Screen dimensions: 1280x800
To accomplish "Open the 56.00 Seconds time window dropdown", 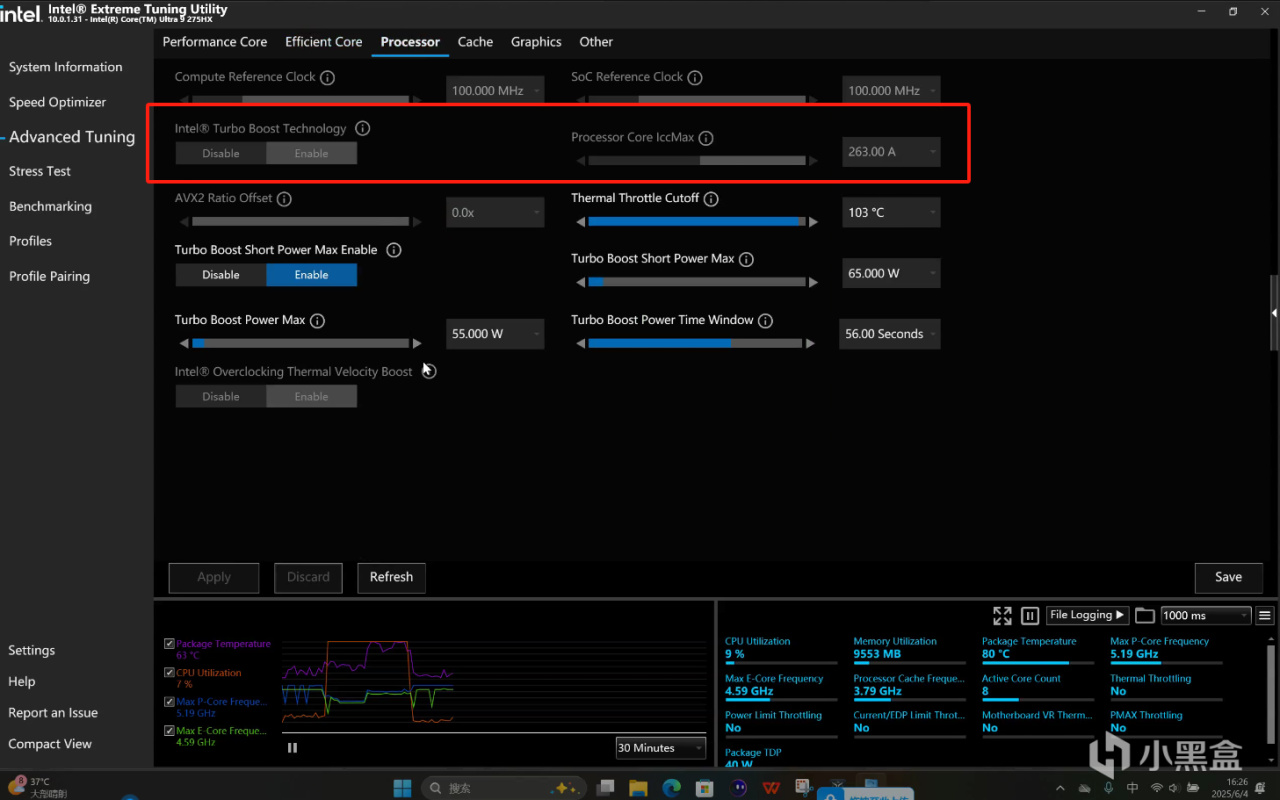I will coord(890,334).
